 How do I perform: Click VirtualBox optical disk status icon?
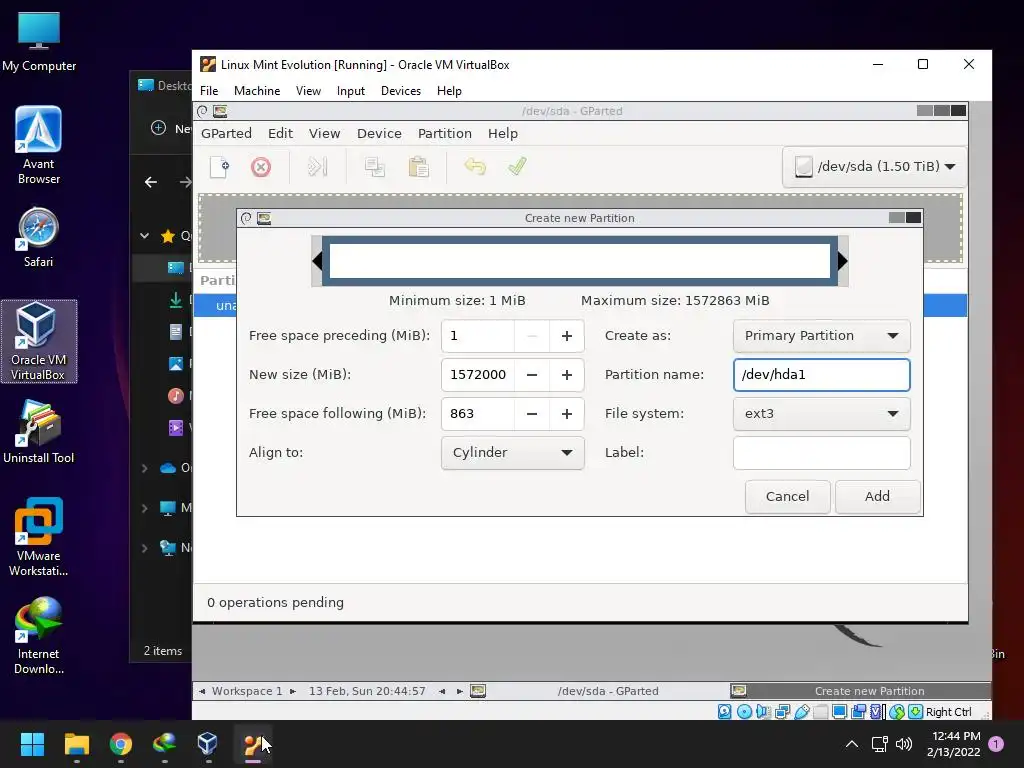click(x=744, y=712)
